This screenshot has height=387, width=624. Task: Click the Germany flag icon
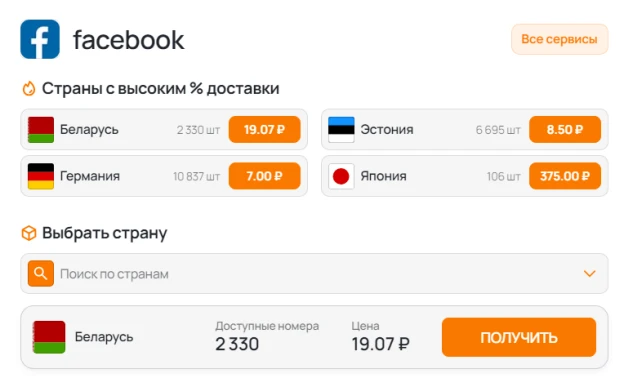coord(41,176)
